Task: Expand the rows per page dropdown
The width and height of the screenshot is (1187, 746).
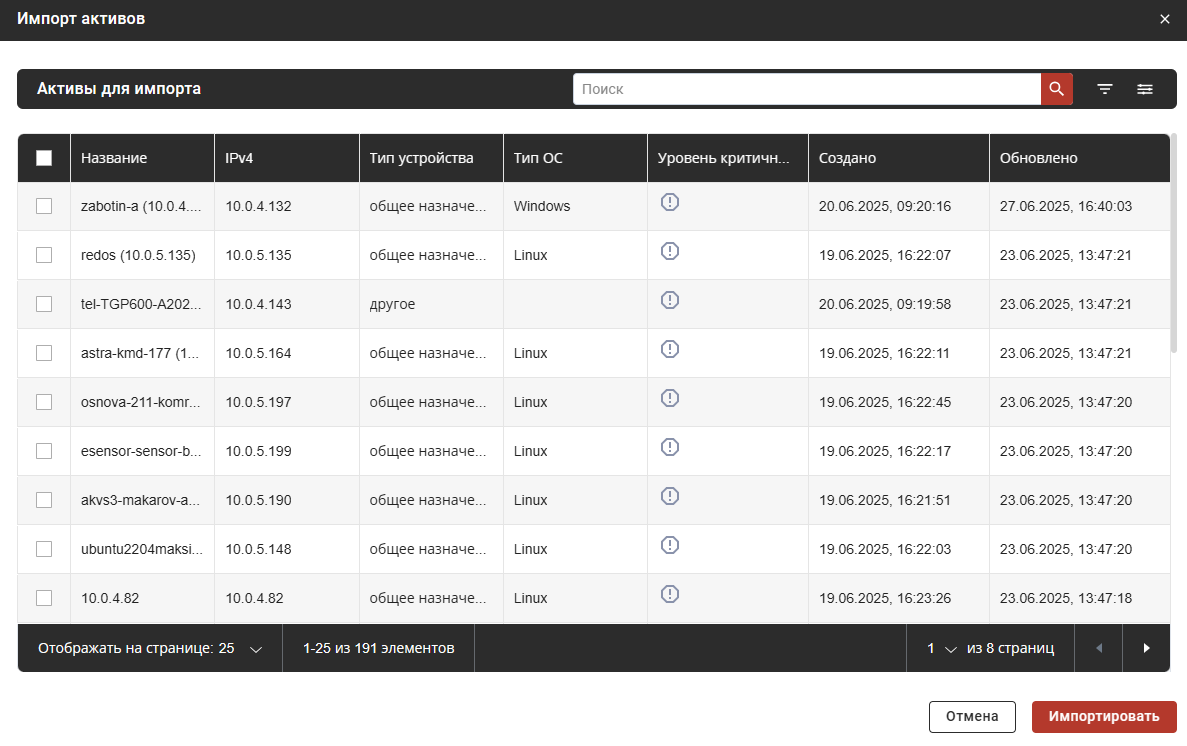Action: click(x=255, y=649)
